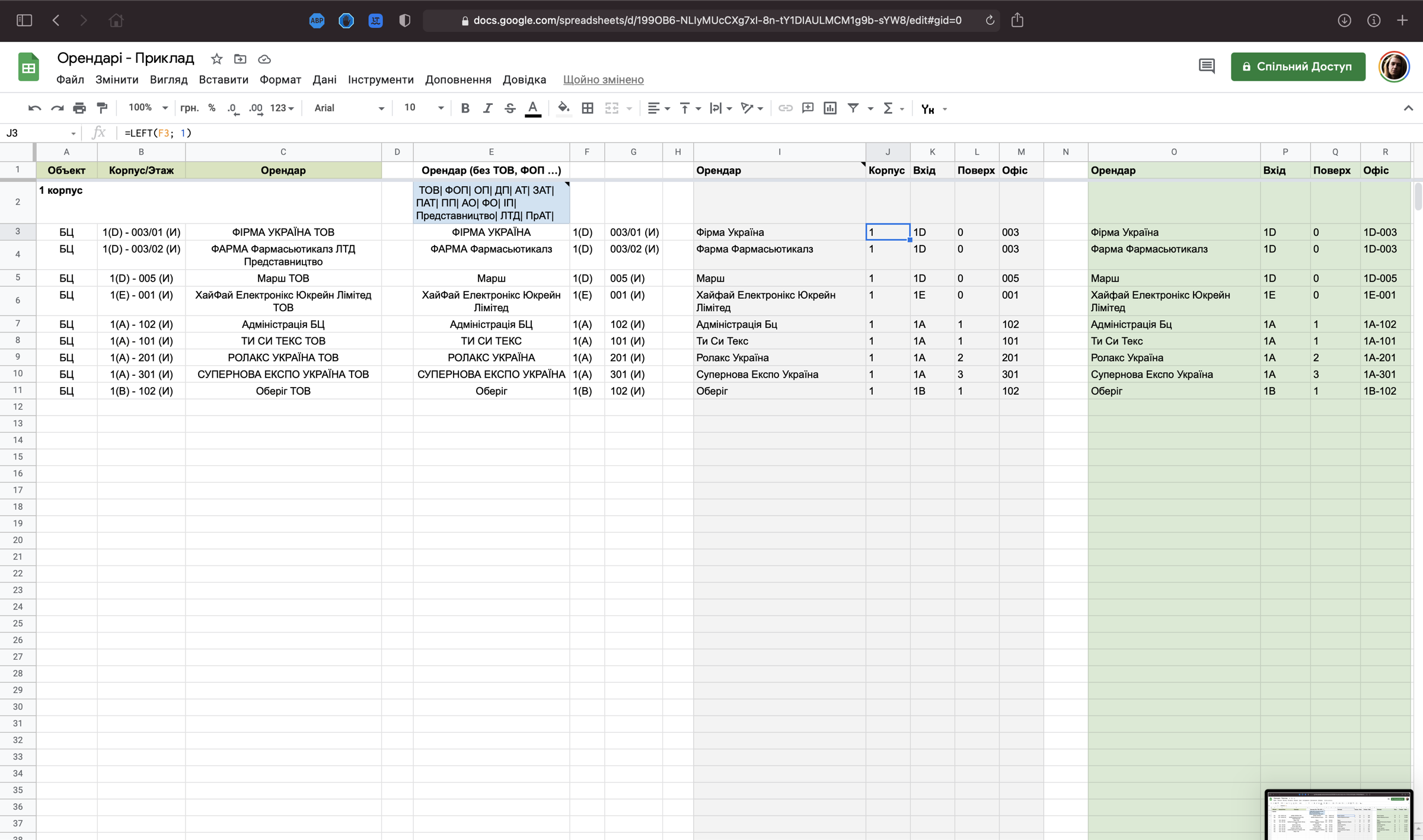Expand the 100% zoom dropdown
Viewport: 1423px width, 840px height.
click(x=148, y=108)
